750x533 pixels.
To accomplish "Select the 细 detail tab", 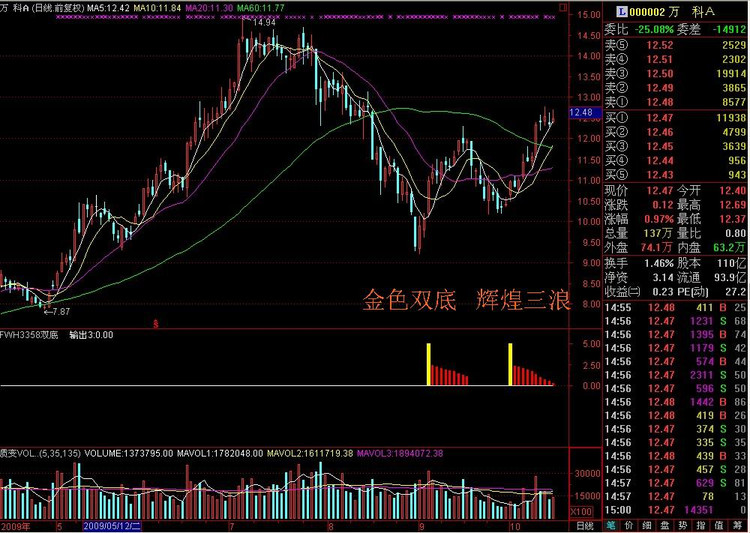I will coord(647,526).
